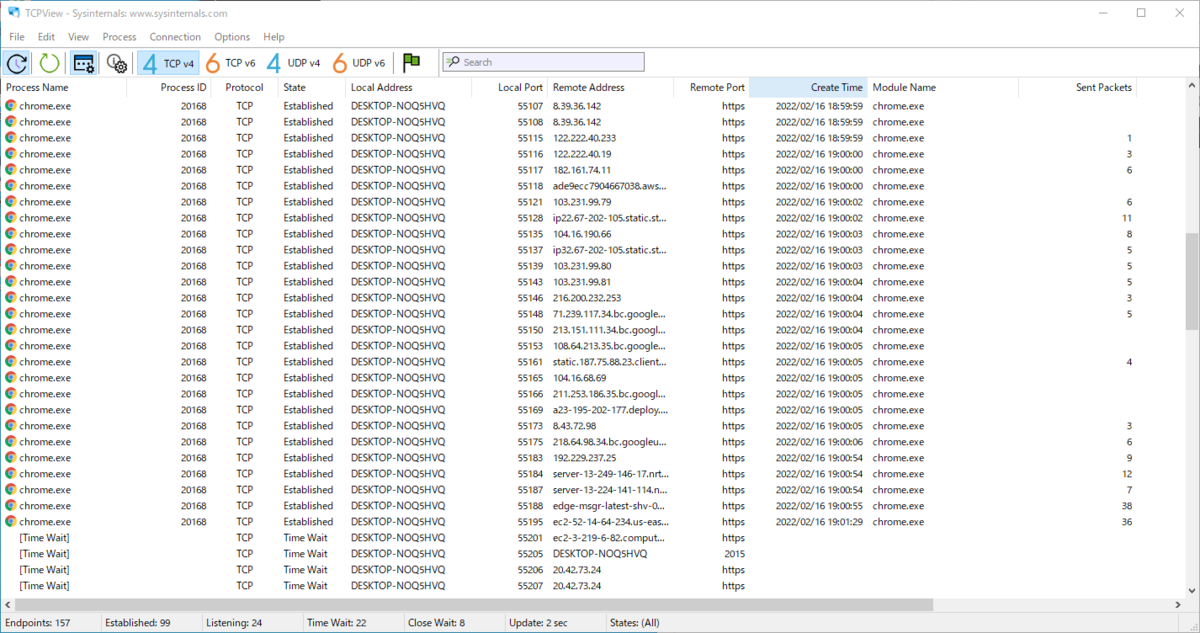Click Chrome icon in row with port 55161
This screenshot has height=633, width=1200.
11,361
